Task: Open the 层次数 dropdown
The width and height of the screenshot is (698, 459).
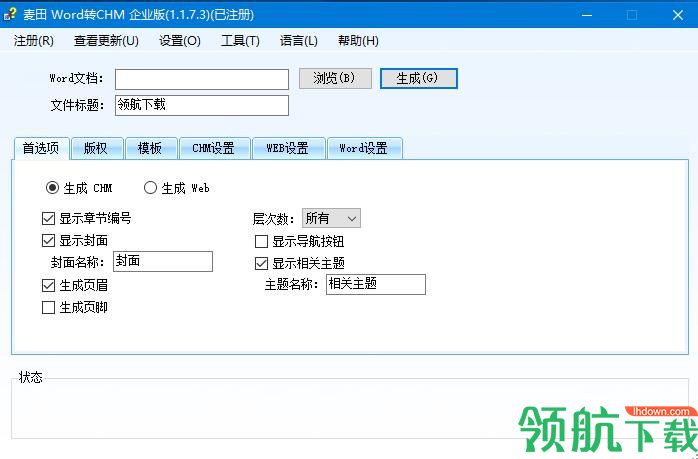Action: [331, 219]
